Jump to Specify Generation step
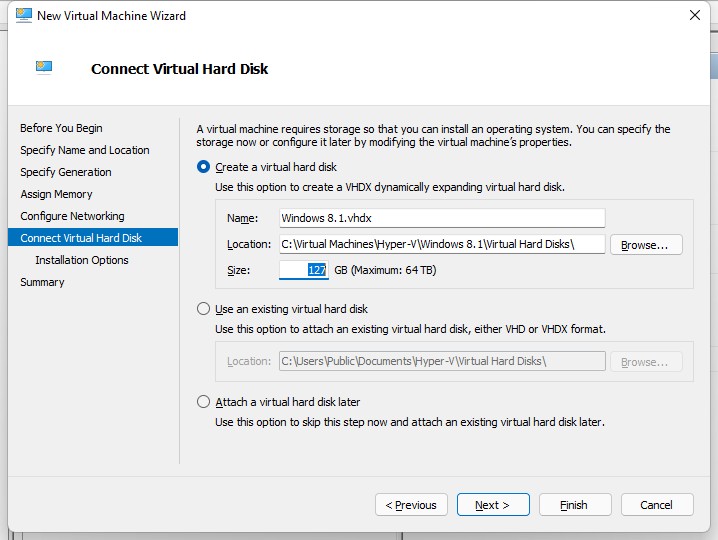The width and height of the screenshot is (718, 540). (x=66, y=172)
